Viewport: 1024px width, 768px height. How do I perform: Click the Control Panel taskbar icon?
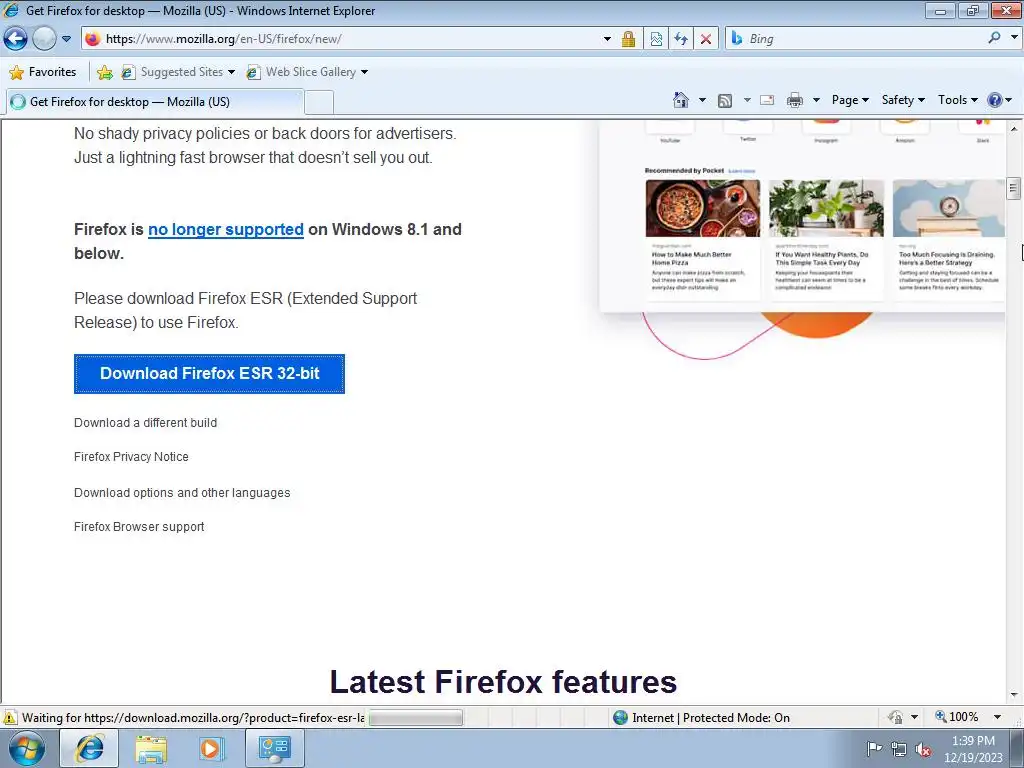click(x=274, y=748)
